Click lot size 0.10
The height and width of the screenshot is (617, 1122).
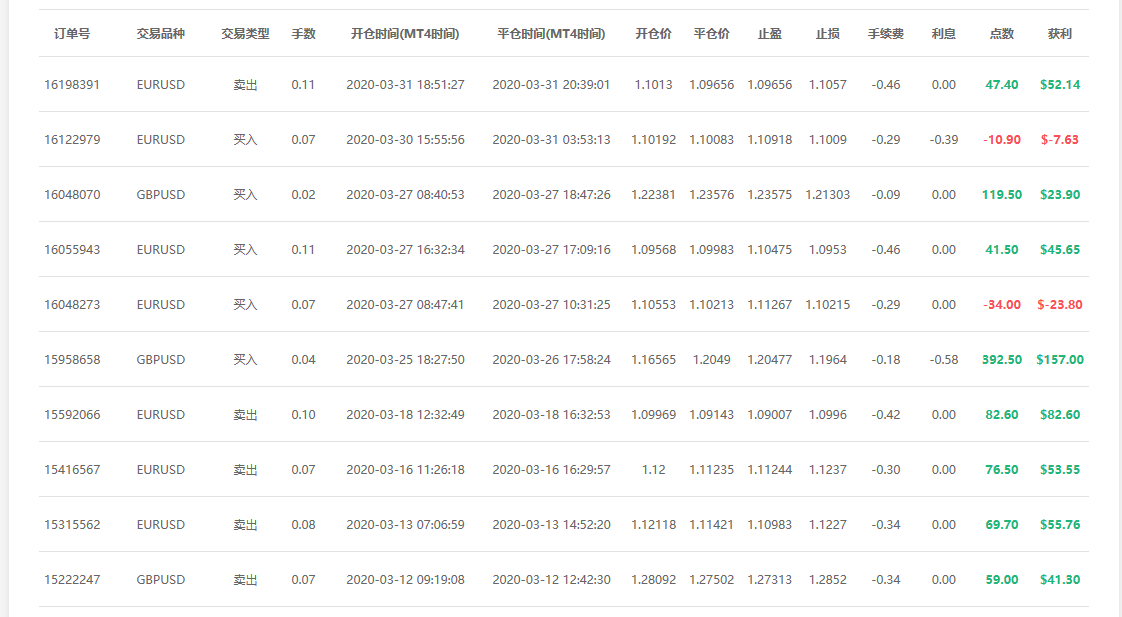click(303, 414)
